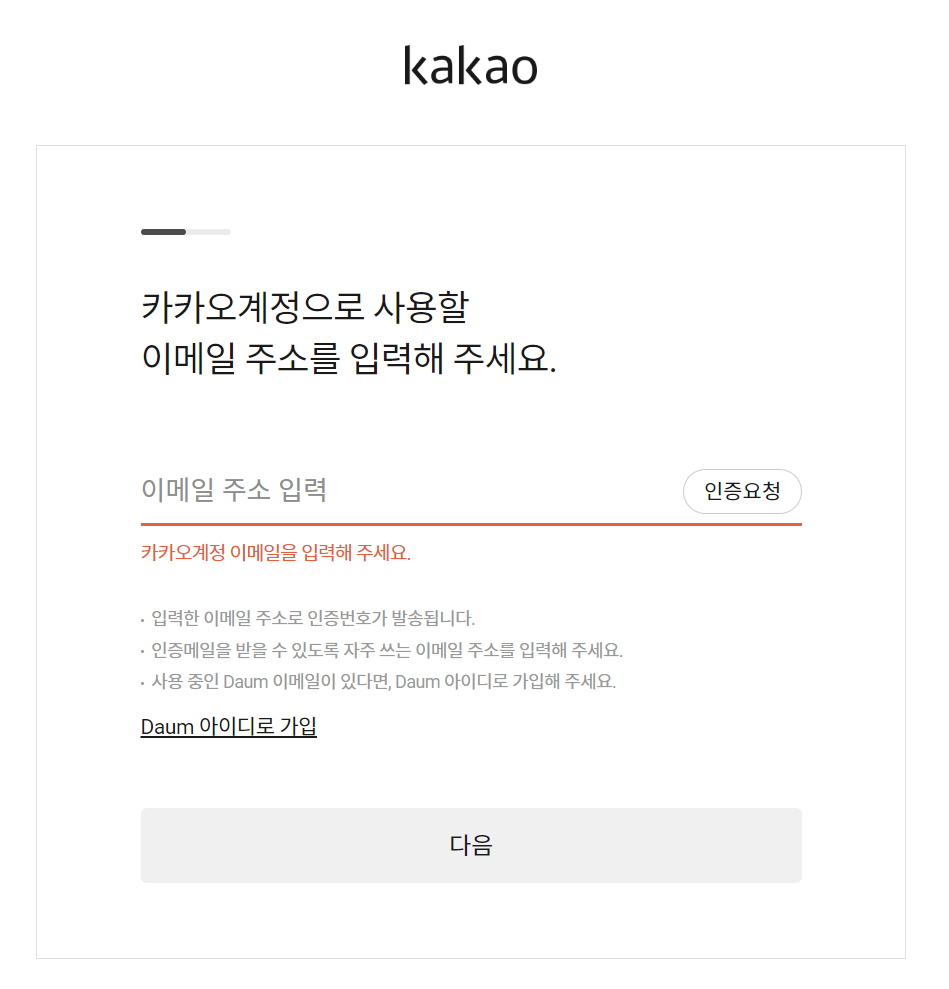Click the kakao logo at top
The height and width of the screenshot is (989, 949).
[x=470, y=65]
